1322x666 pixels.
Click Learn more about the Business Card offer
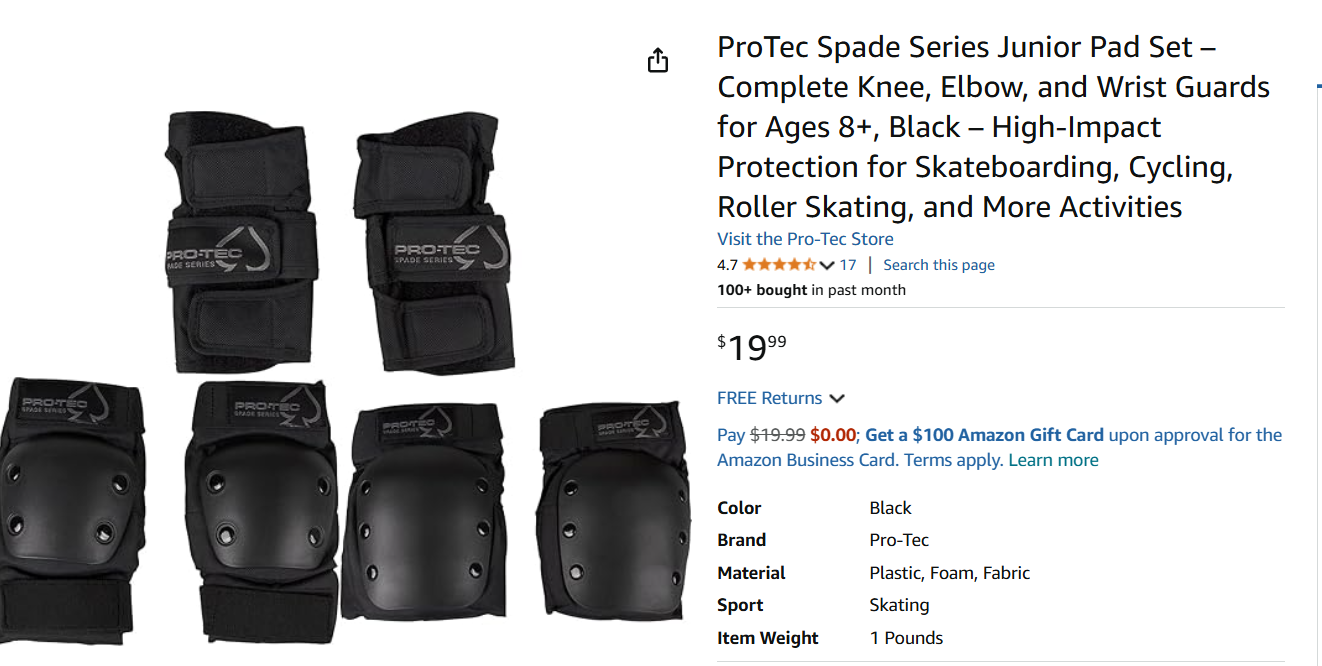pyautogui.click(x=1053, y=460)
